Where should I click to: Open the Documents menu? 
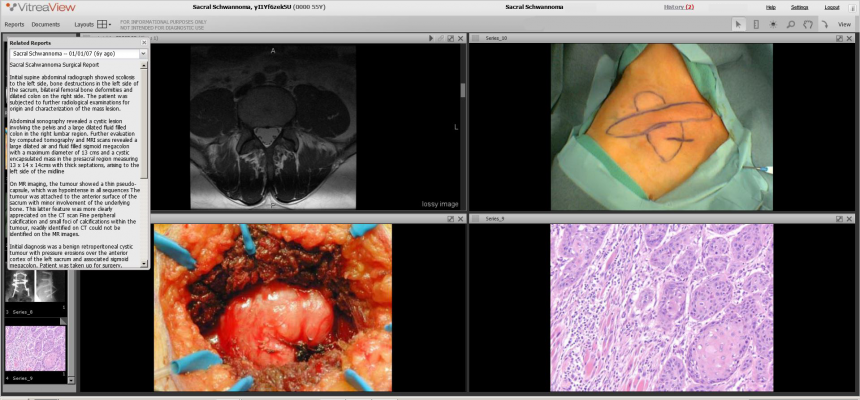[45, 24]
